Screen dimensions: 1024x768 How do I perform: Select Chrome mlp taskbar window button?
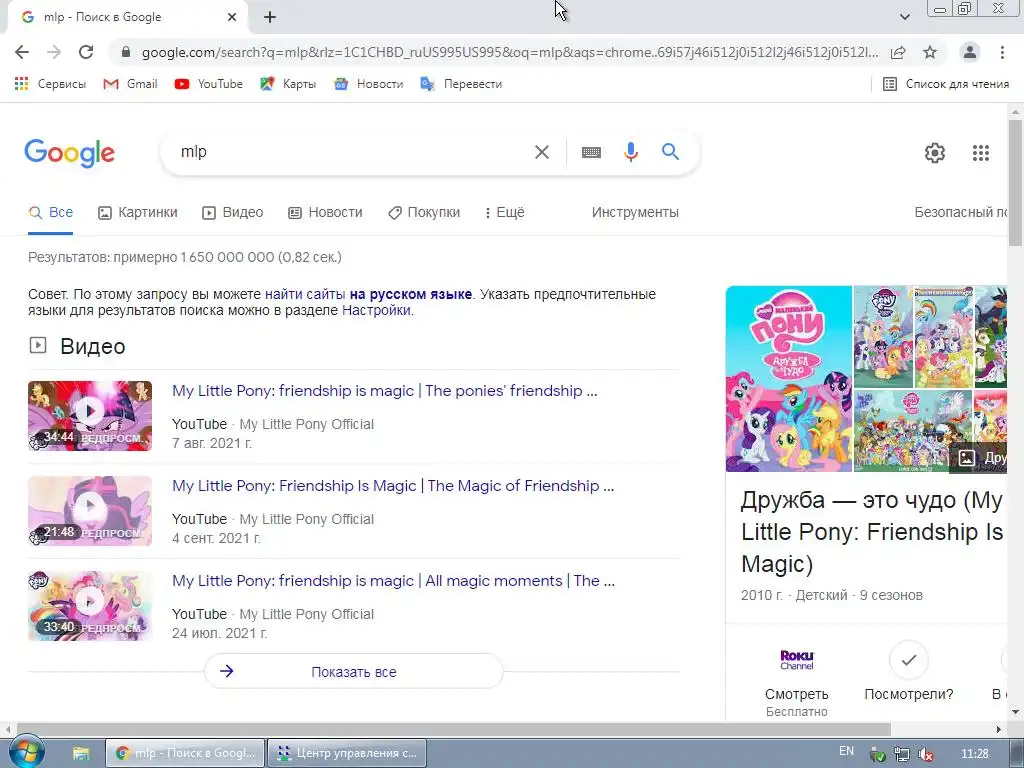(x=185, y=753)
